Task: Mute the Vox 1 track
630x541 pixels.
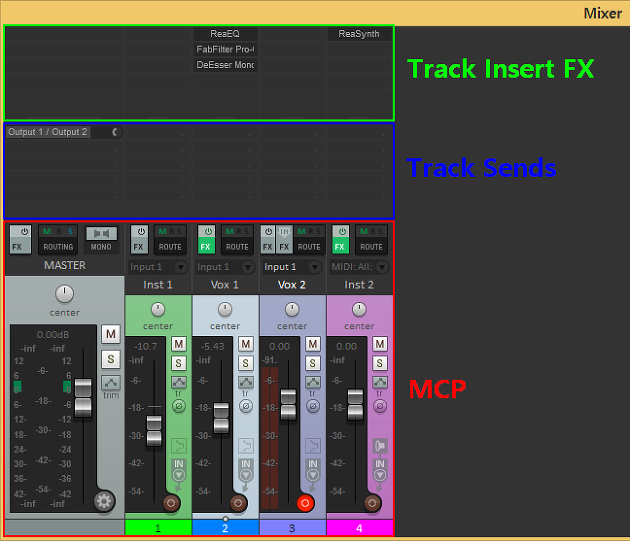Action: pyautogui.click(x=246, y=344)
